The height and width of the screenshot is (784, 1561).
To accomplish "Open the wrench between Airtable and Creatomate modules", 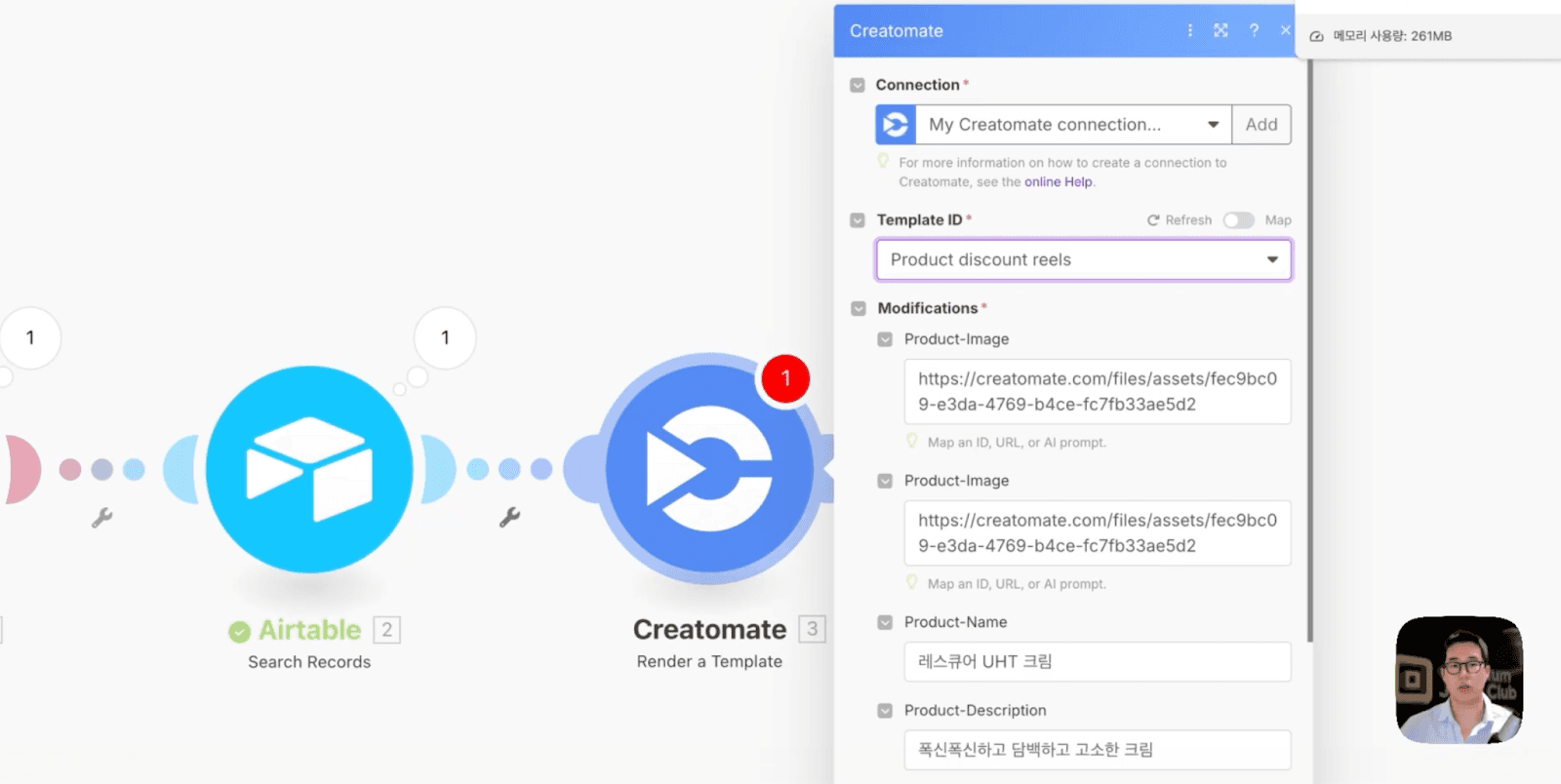I will tap(509, 517).
